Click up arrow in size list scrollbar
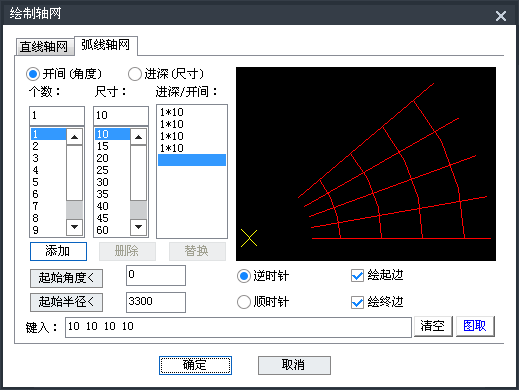 (138, 137)
